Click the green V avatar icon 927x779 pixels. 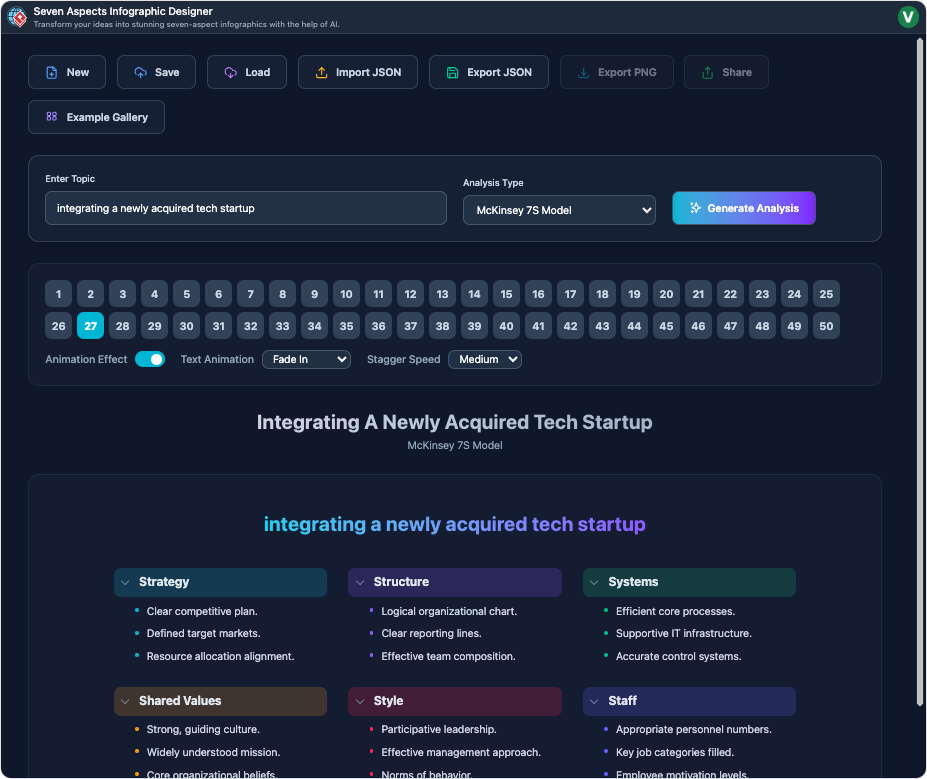[908, 16]
